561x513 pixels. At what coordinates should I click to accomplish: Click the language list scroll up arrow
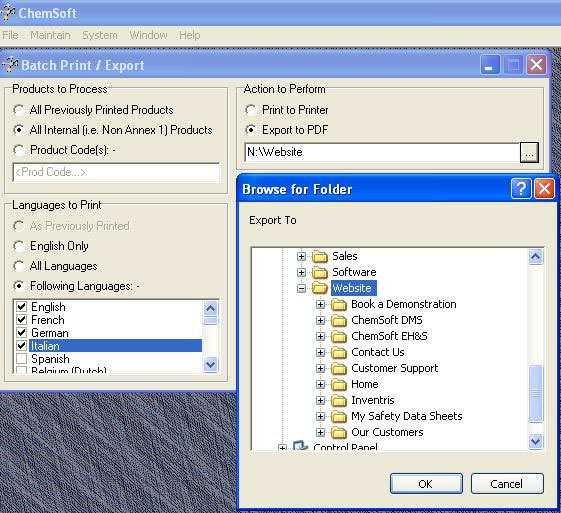click(x=210, y=308)
